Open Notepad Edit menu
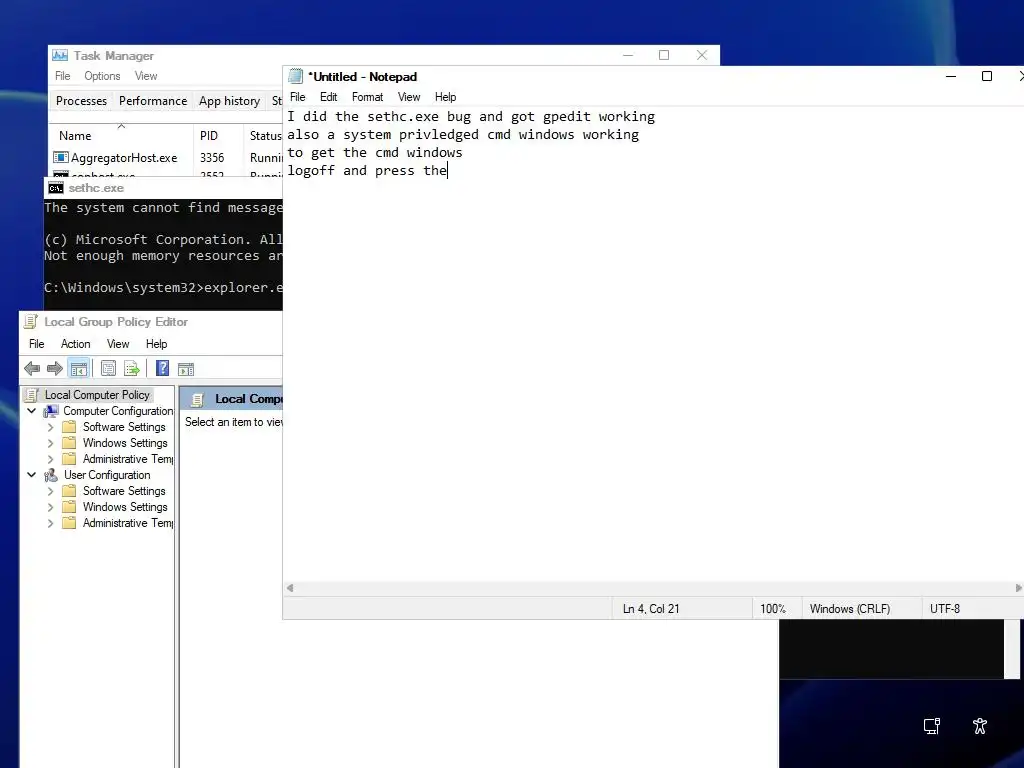This screenshot has height=768, width=1024. tap(328, 97)
